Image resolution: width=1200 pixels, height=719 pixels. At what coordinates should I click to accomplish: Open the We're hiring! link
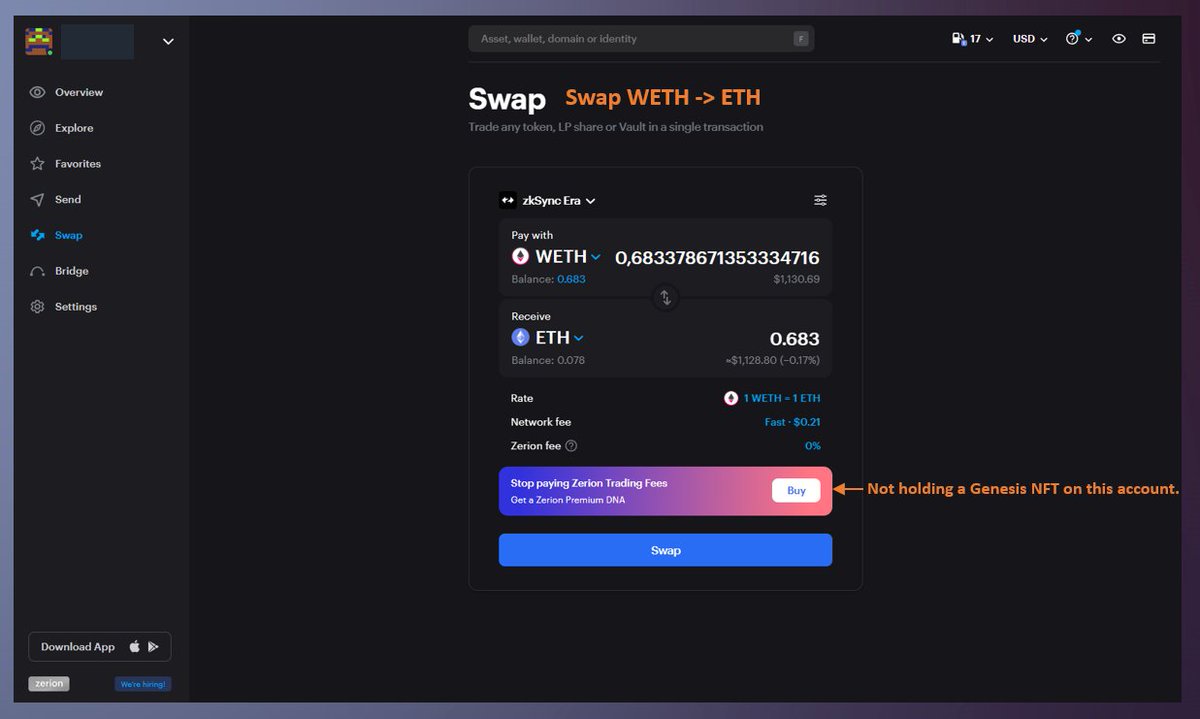pos(143,685)
